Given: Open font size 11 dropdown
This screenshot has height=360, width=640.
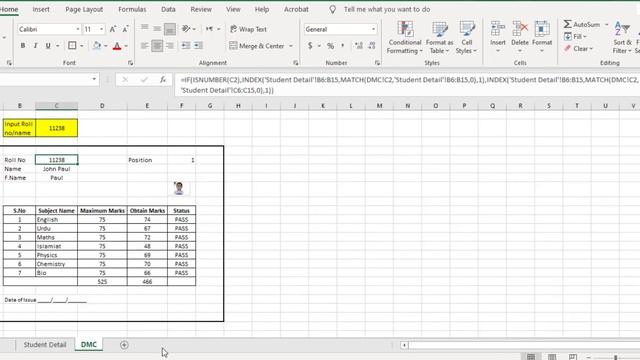Looking at the screenshot, I should click(x=101, y=29).
